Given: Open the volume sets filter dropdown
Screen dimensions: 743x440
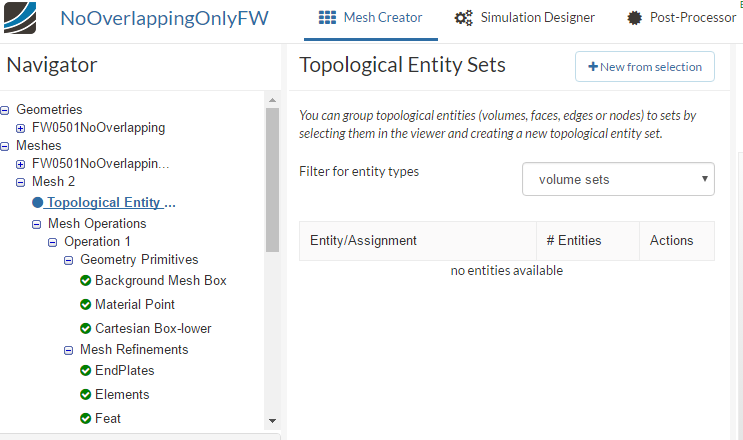Looking at the screenshot, I should (618, 180).
